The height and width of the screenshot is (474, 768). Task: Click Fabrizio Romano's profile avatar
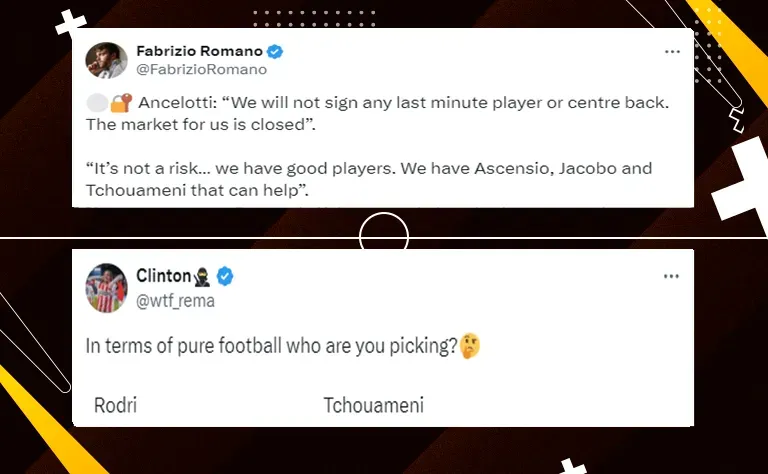(105, 61)
